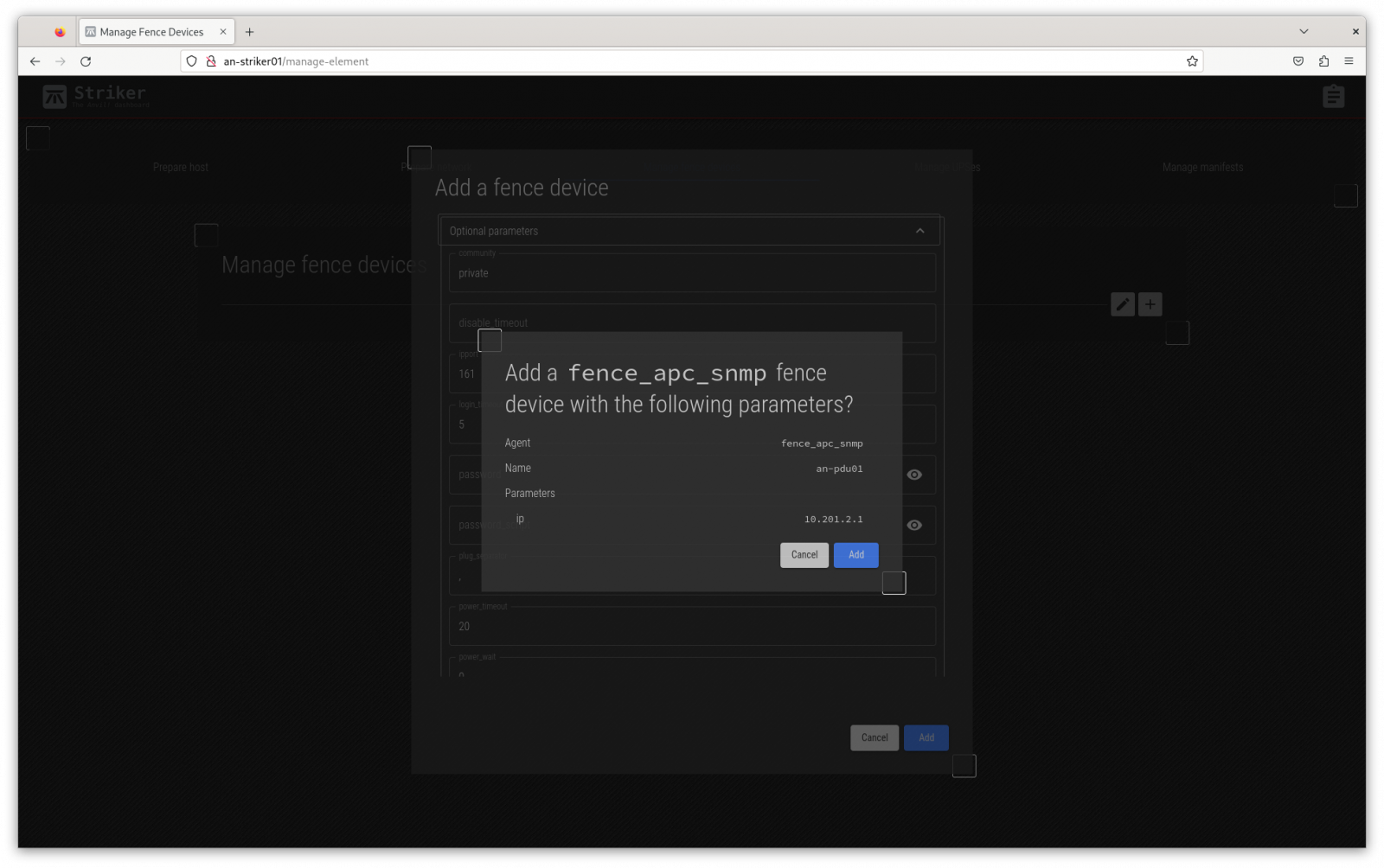
Task: Open Firefox extensions puzzle icon
Action: (x=1323, y=61)
